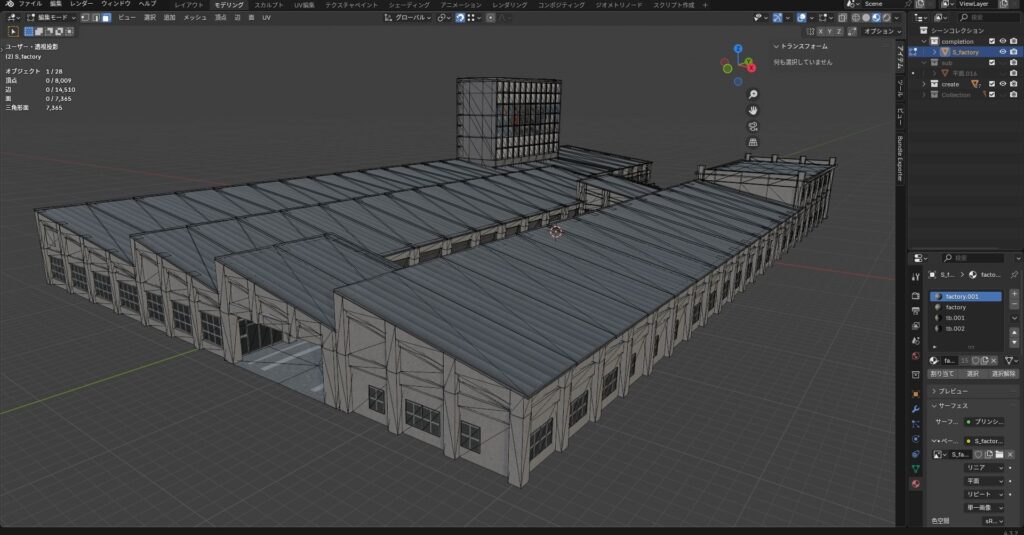
Task: Open the グローバル orientation dropdown
Action: 413,17
